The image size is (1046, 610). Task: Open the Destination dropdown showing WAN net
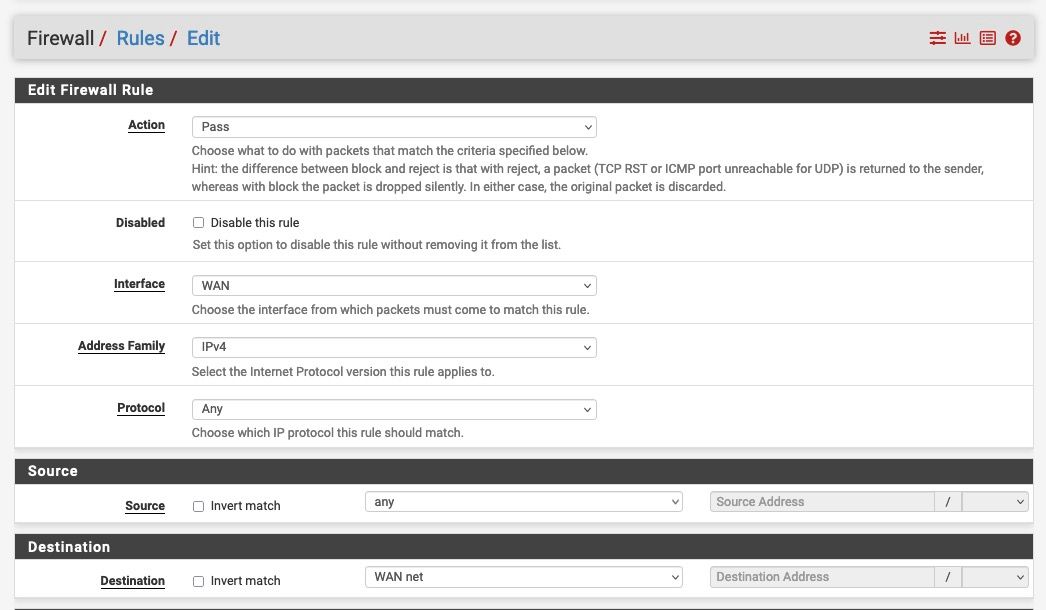(x=523, y=577)
